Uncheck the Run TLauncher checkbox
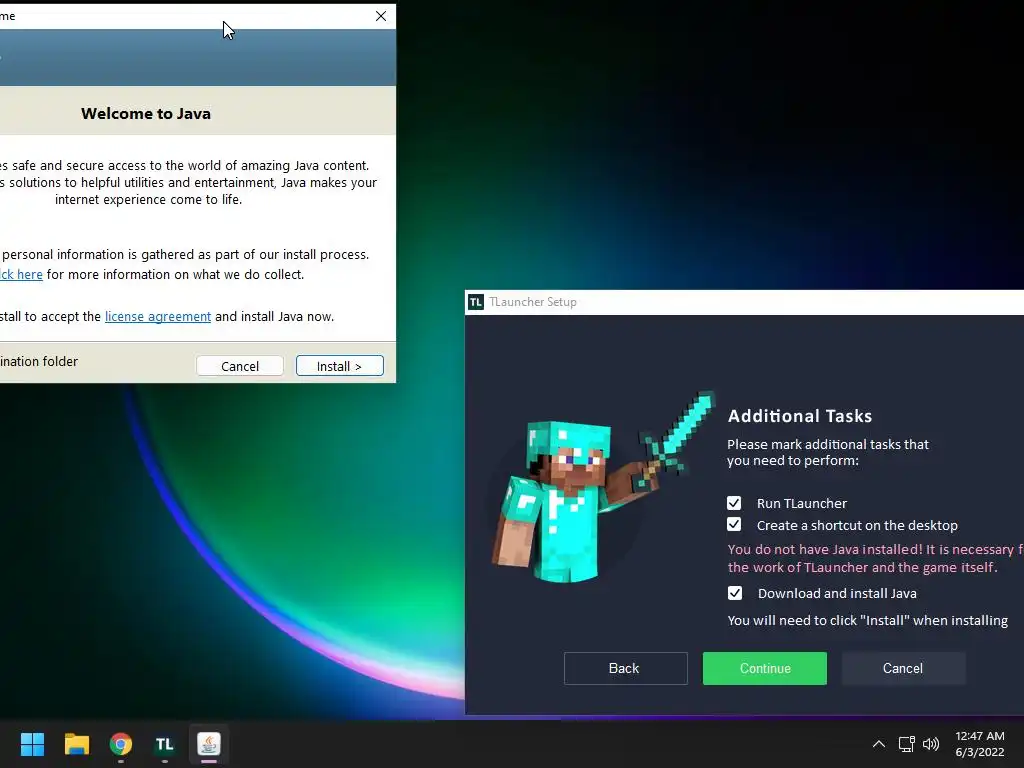 click(x=734, y=503)
